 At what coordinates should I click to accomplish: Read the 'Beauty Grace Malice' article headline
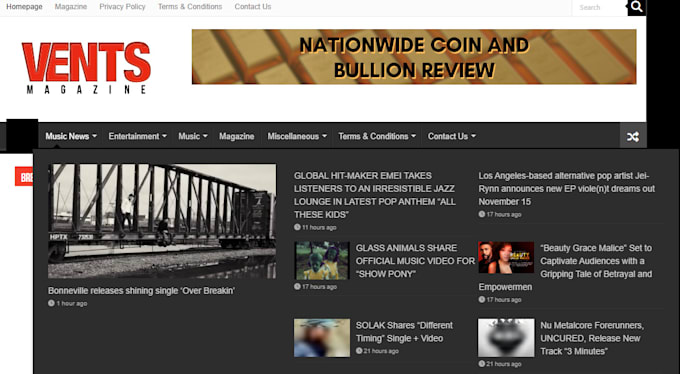566,267
